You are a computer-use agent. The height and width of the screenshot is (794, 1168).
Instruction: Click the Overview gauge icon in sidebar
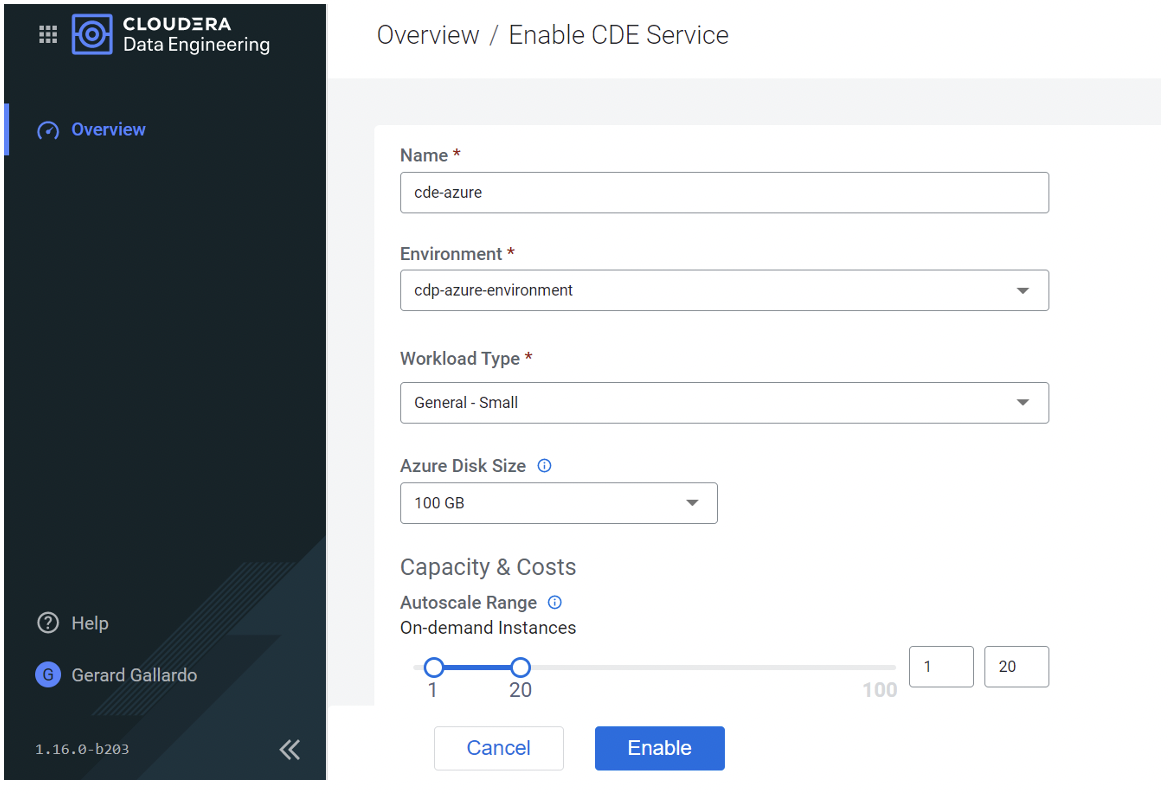point(48,130)
